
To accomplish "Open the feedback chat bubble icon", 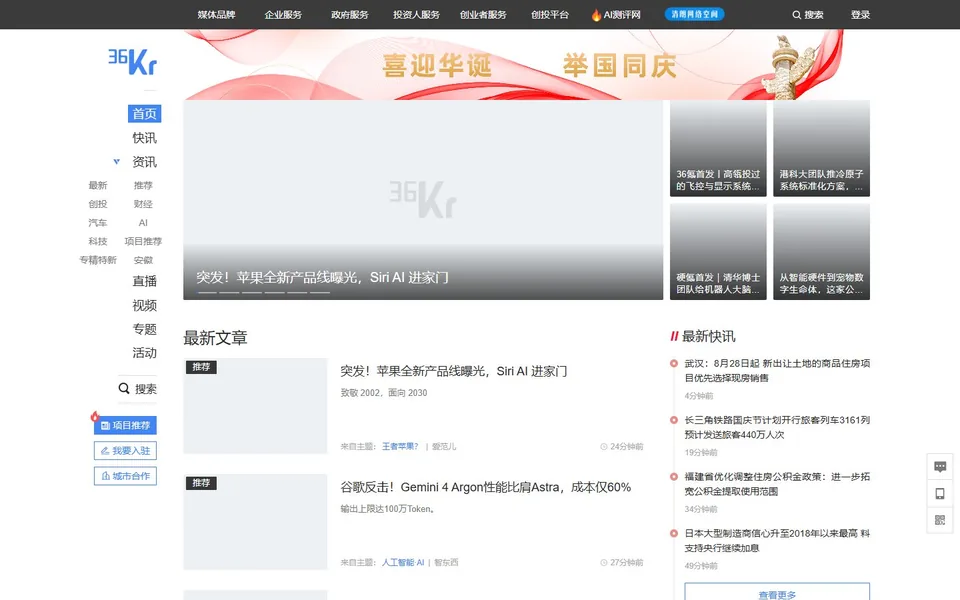I will tap(940, 467).
